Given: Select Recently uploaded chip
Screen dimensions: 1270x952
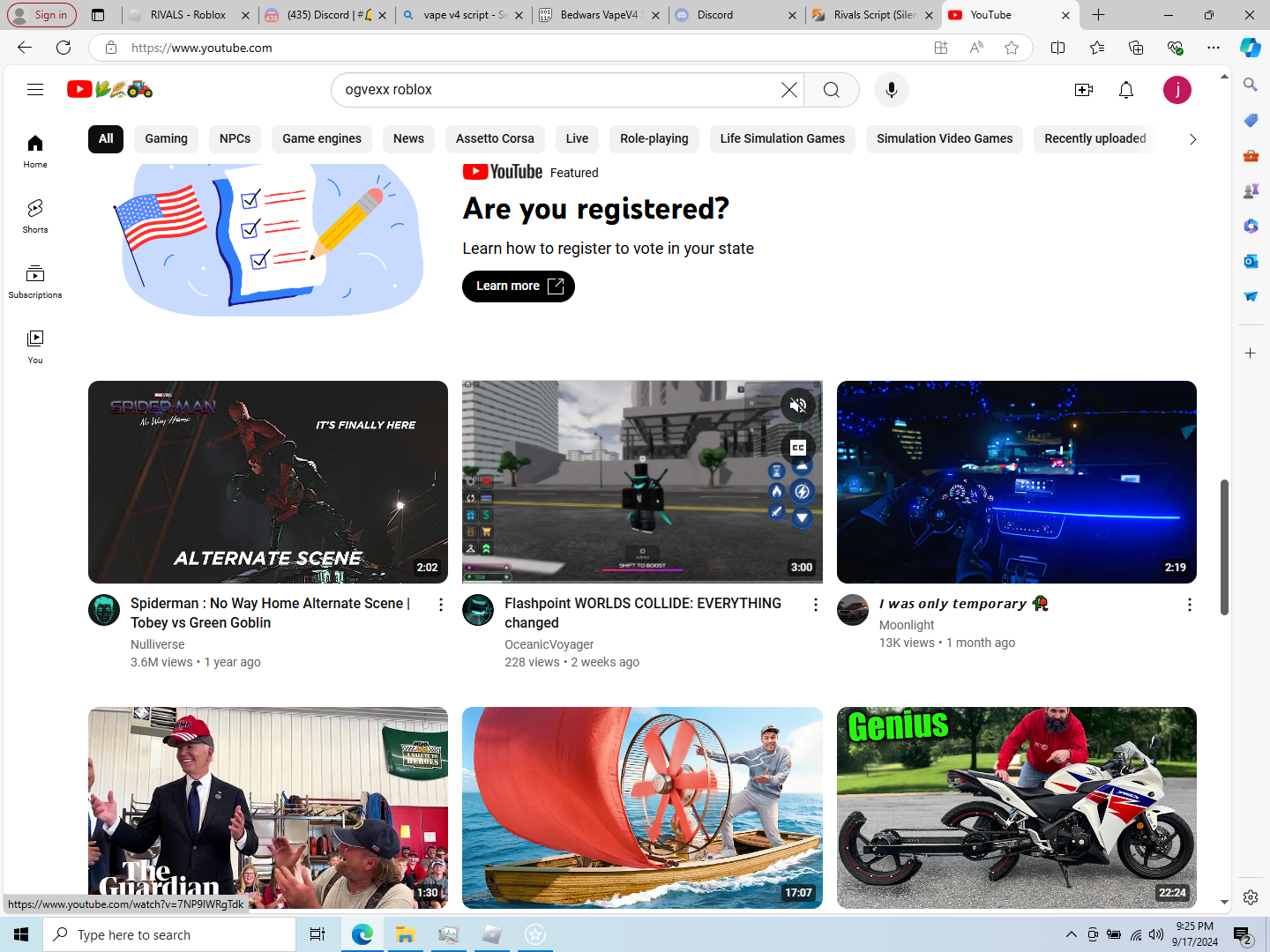Looking at the screenshot, I should pyautogui.click(x=1095, y=138).
